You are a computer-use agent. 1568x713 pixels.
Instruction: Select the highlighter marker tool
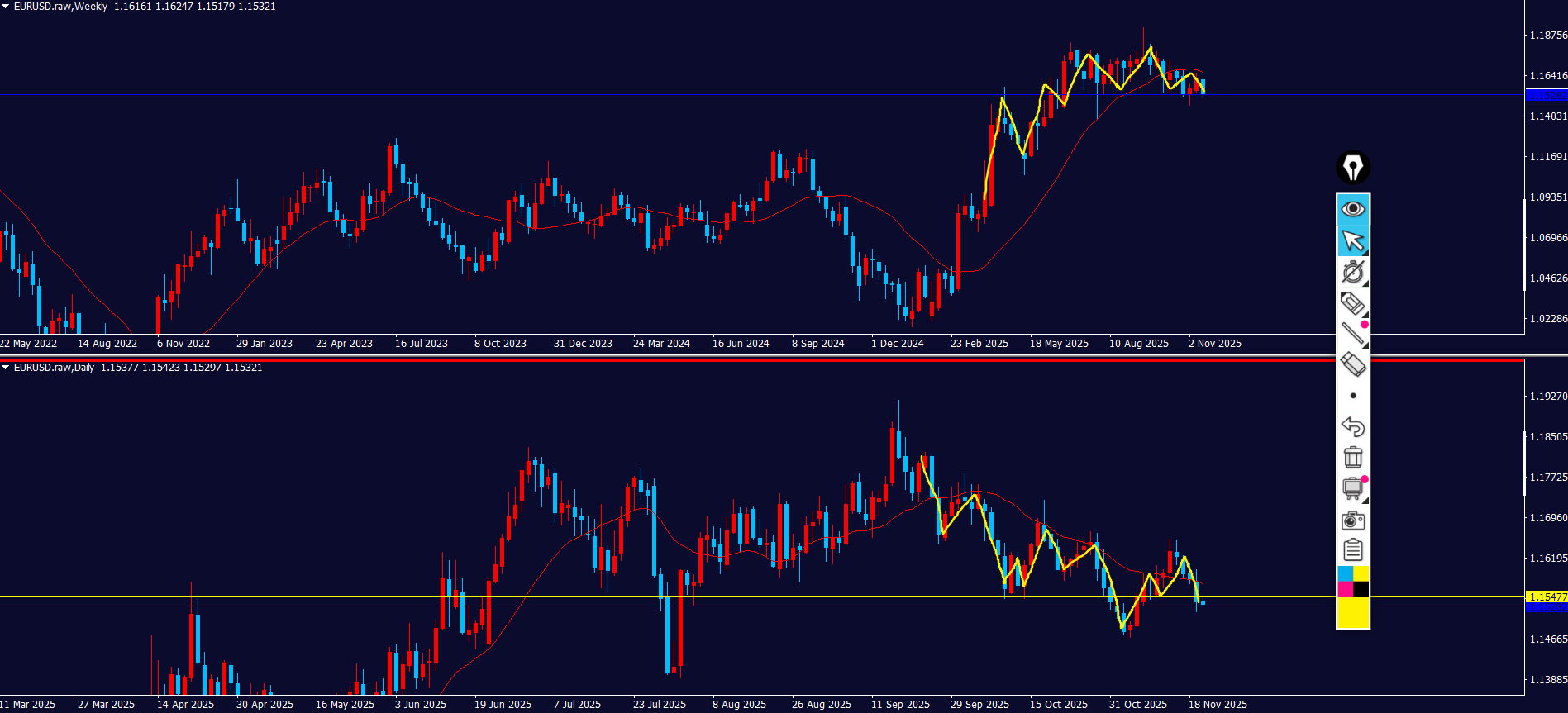pyautogui.click(x=1352, y=303)
